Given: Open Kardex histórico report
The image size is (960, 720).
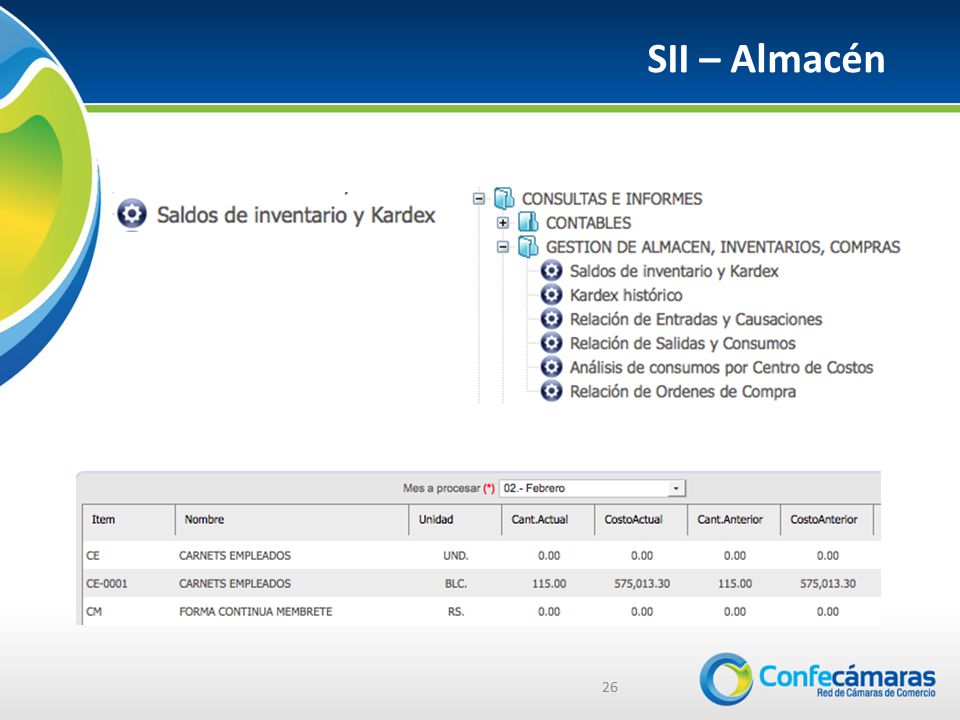Looking at the screenshot, I should point(626,295).
